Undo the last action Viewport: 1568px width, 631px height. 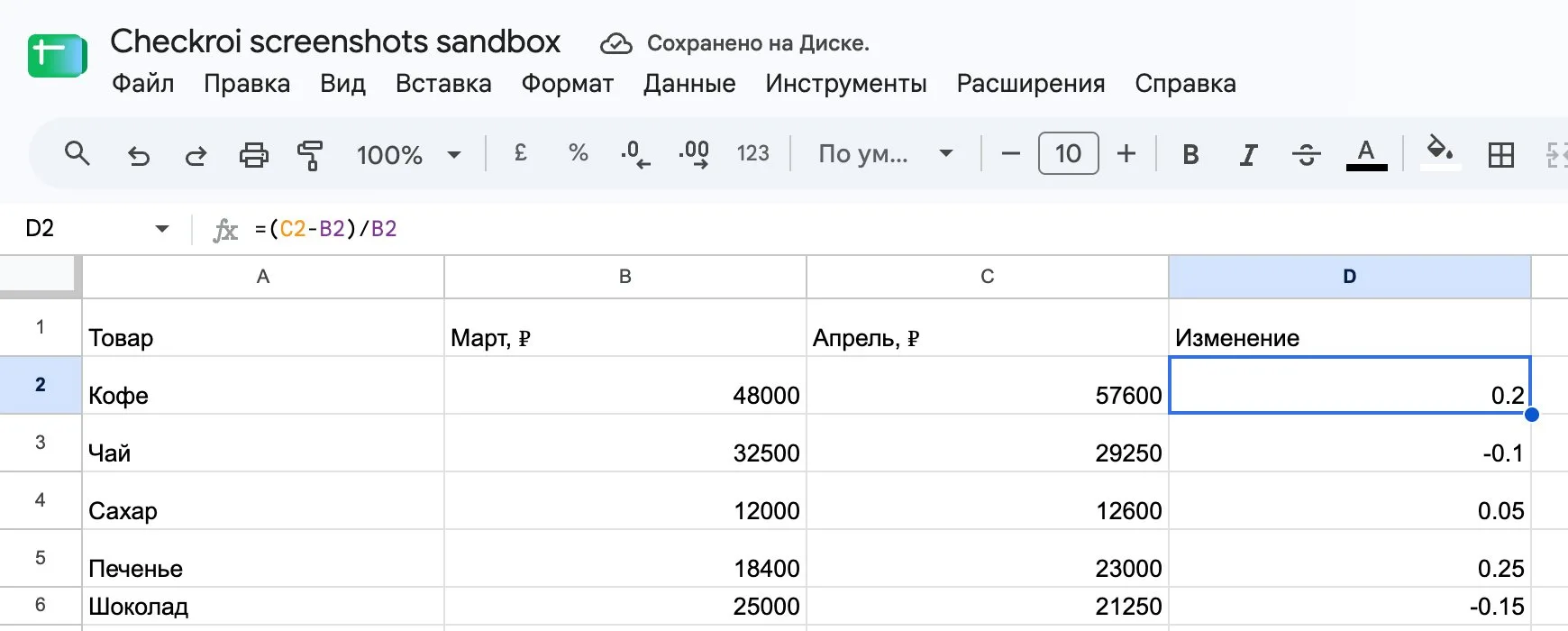pyautogui.click(x=138, y=155)
